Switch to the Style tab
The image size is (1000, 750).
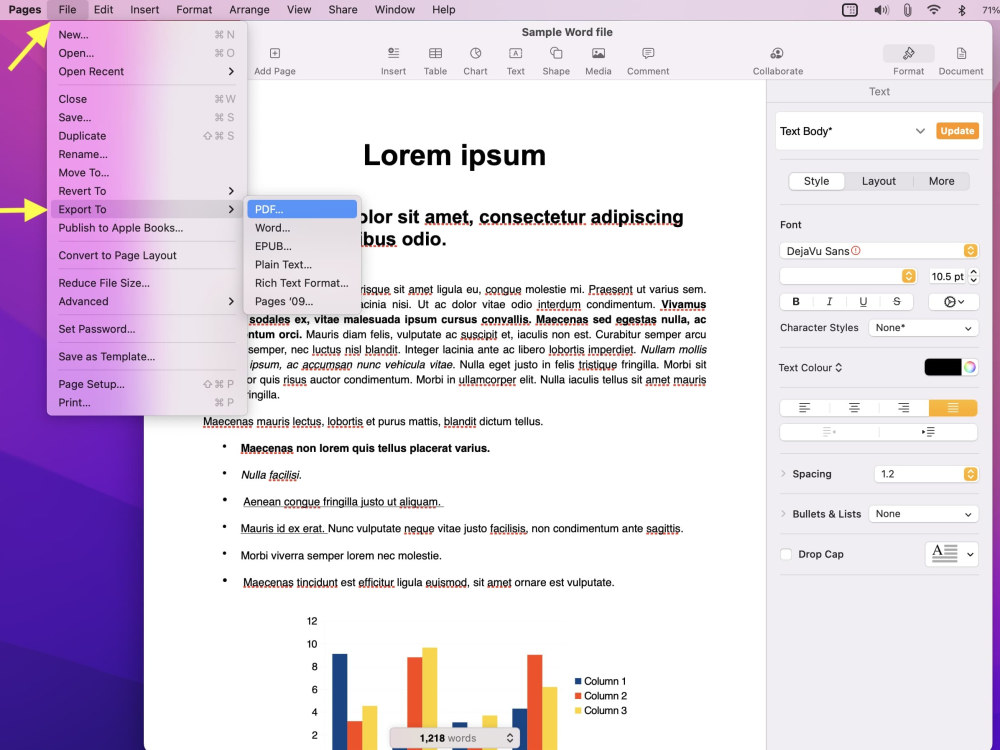(816, 181)
